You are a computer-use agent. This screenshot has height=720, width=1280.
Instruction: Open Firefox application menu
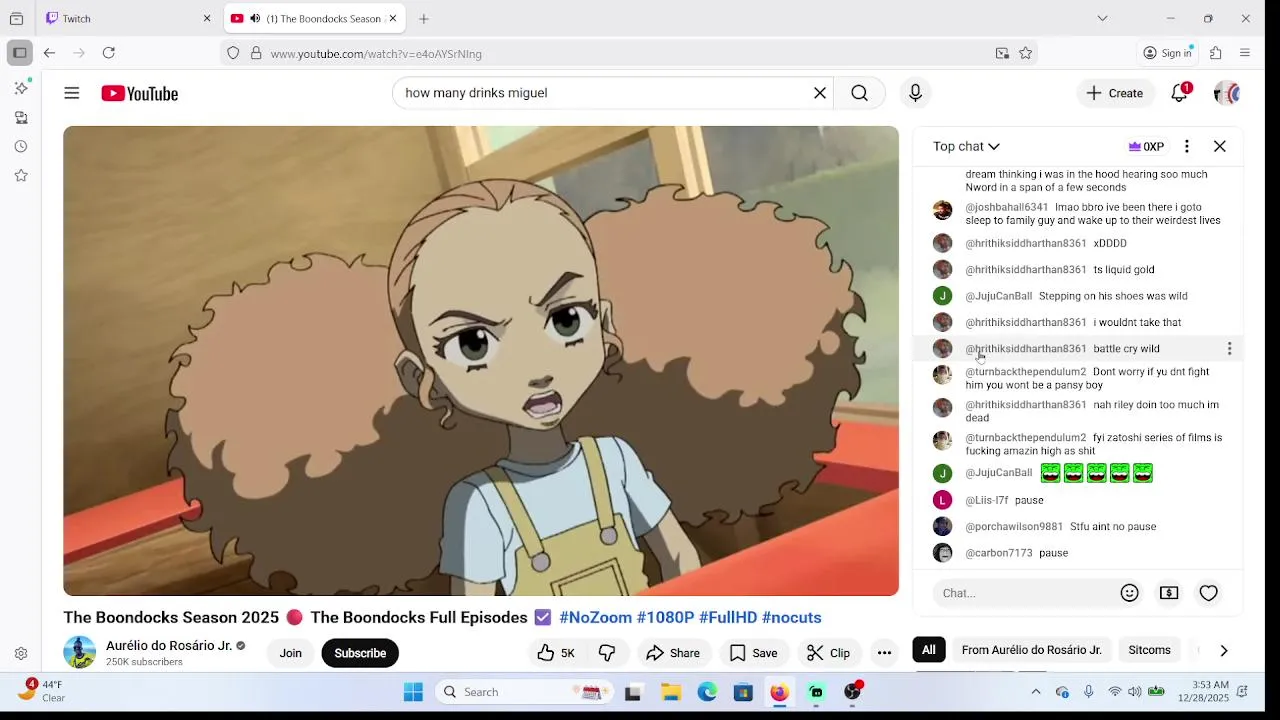tap(1245, 53)
